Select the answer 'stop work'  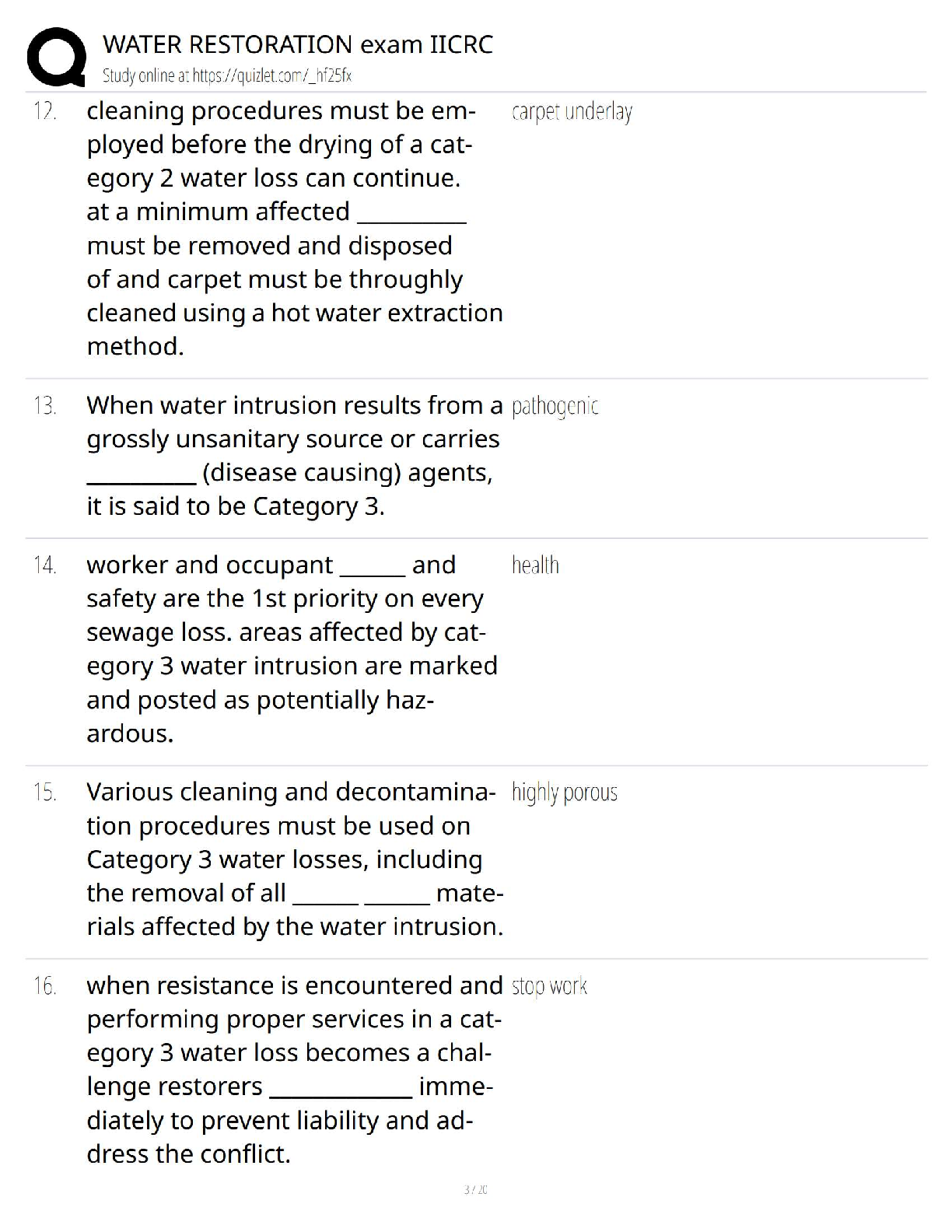click(x=549, y=986)
